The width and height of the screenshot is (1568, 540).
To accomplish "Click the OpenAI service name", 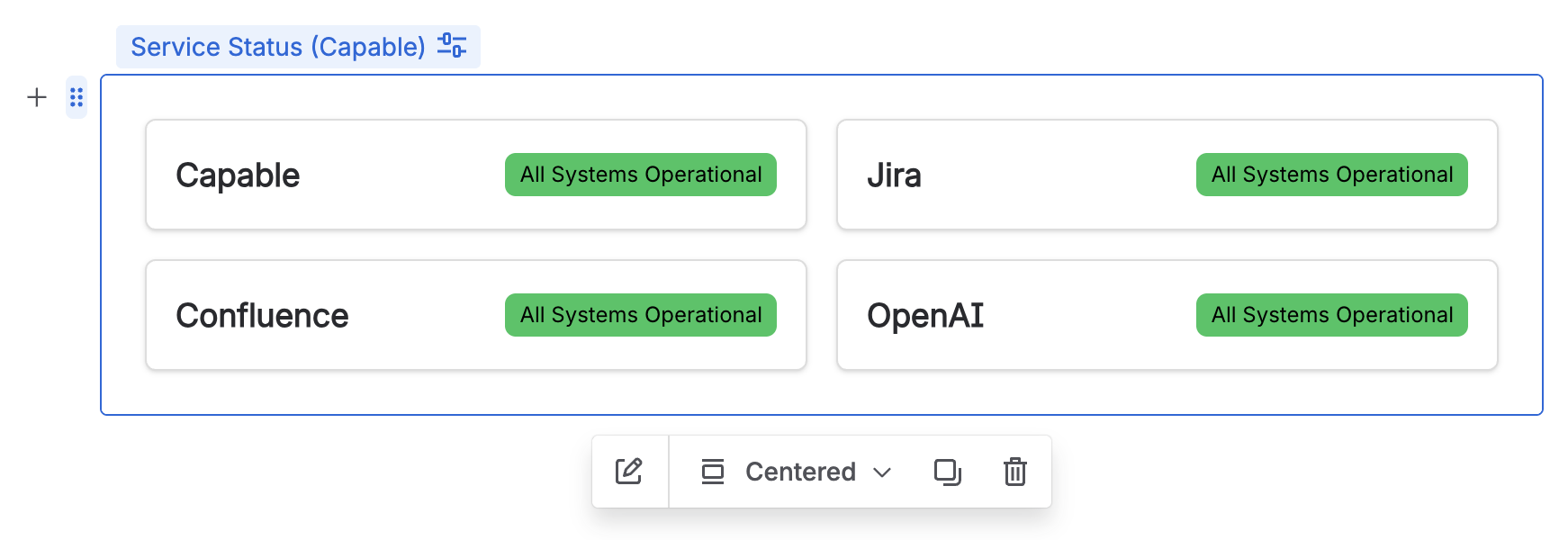I will 924,316.
